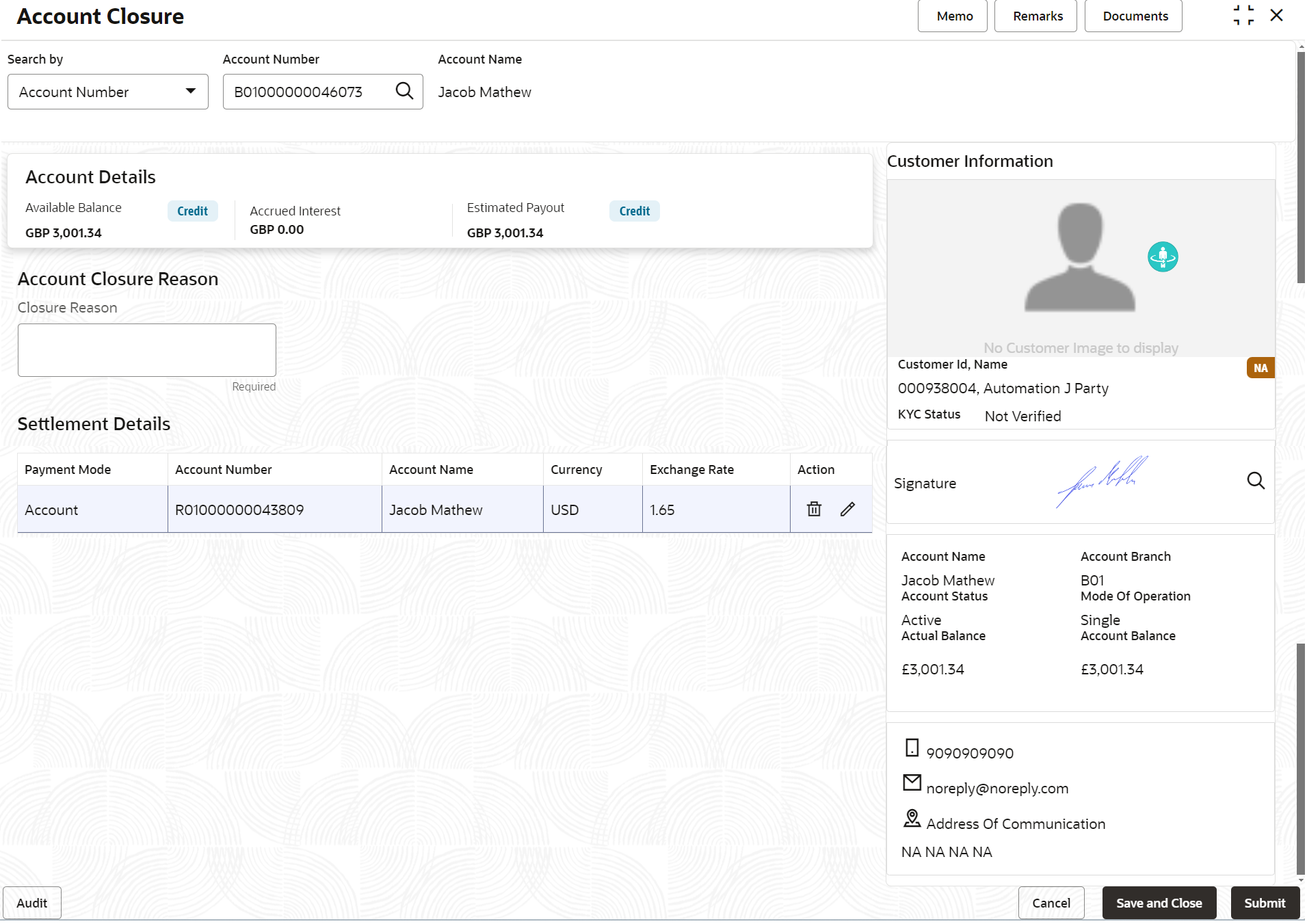Image resolution: width=1307 pixels, height=924 pixels.
Task: Select the 1.65 exchange rate cell
Action: [x=716, y=510]
